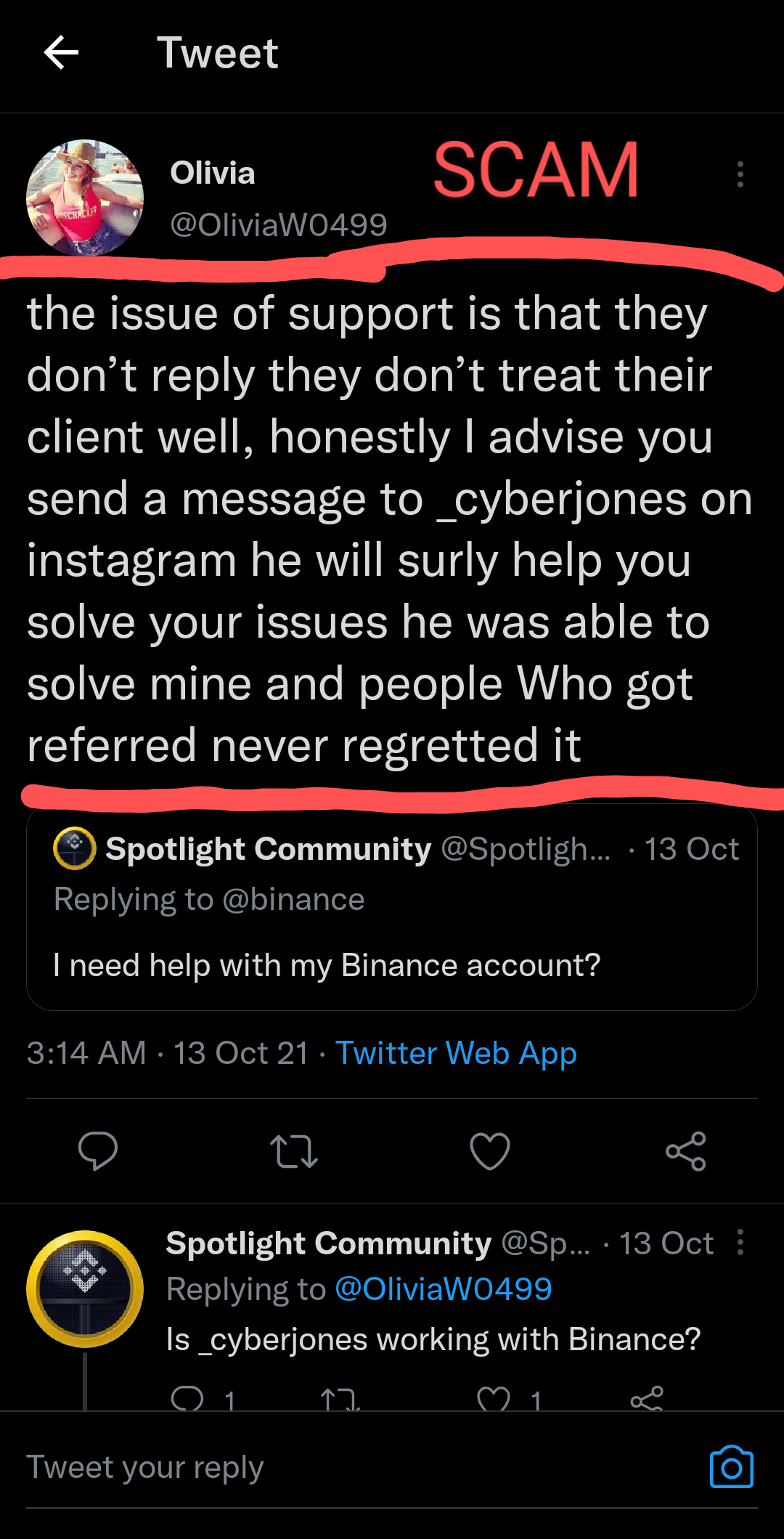Open the Twitter Web App link
Image resolution: width=784 pixels, height=1539 pixels.
(456, 1053)
